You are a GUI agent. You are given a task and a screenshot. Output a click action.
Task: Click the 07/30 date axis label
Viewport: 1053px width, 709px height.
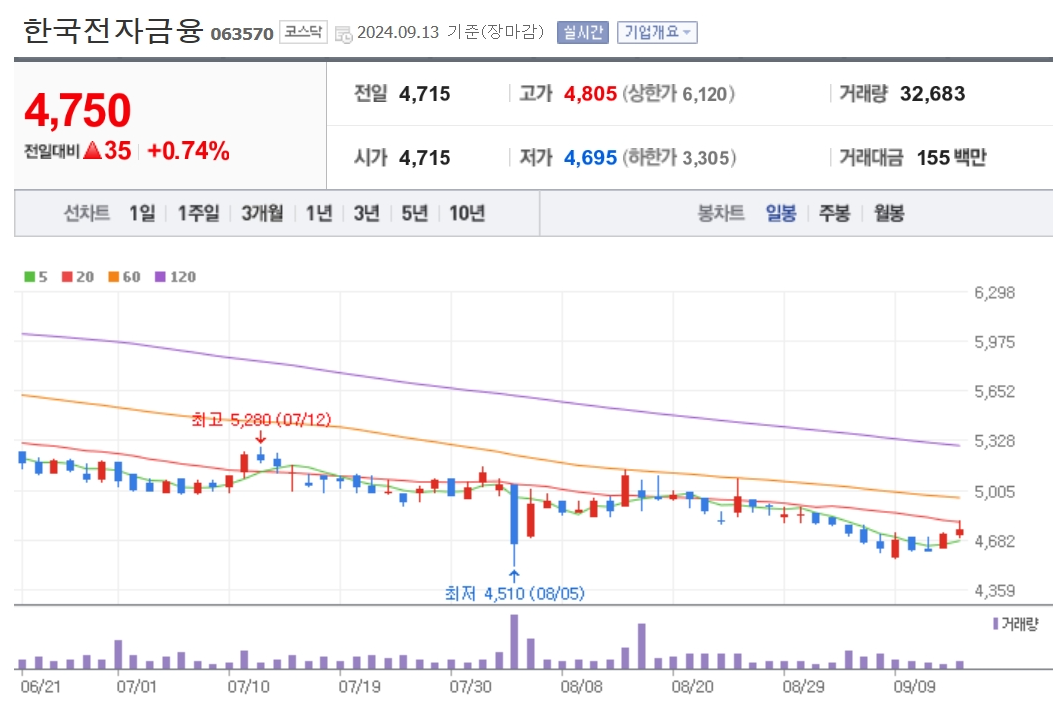coord(470,687)
